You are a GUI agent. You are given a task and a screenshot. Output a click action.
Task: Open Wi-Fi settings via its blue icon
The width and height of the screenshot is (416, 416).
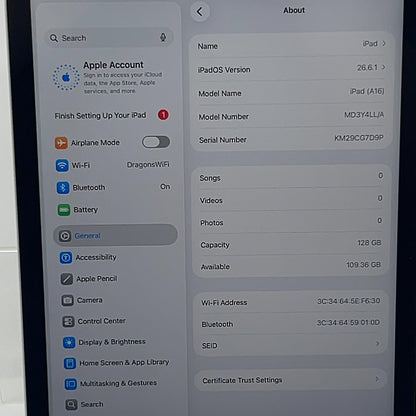(62, 165)
